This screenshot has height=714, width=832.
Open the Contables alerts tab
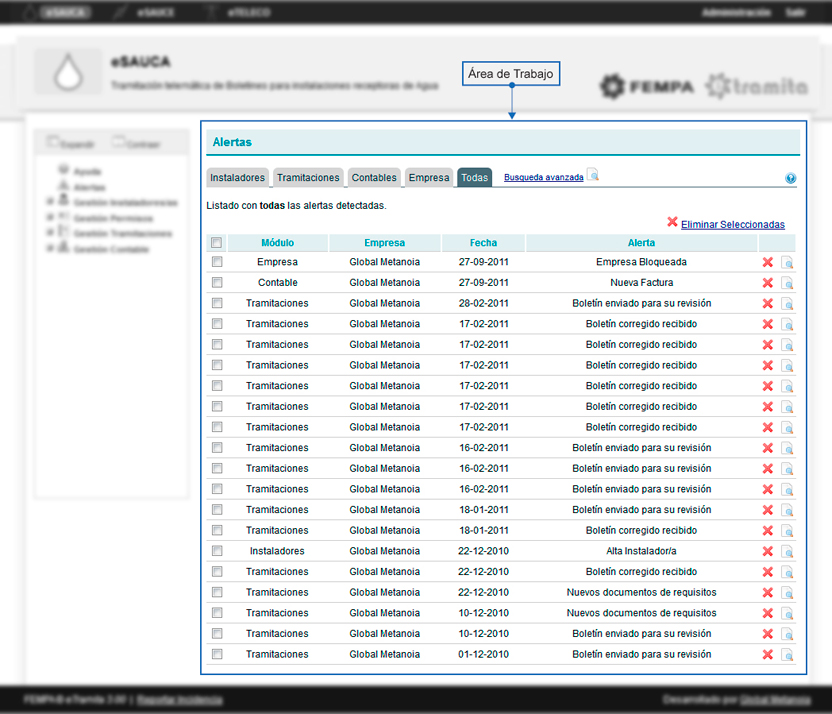click(x=374, y=177)
